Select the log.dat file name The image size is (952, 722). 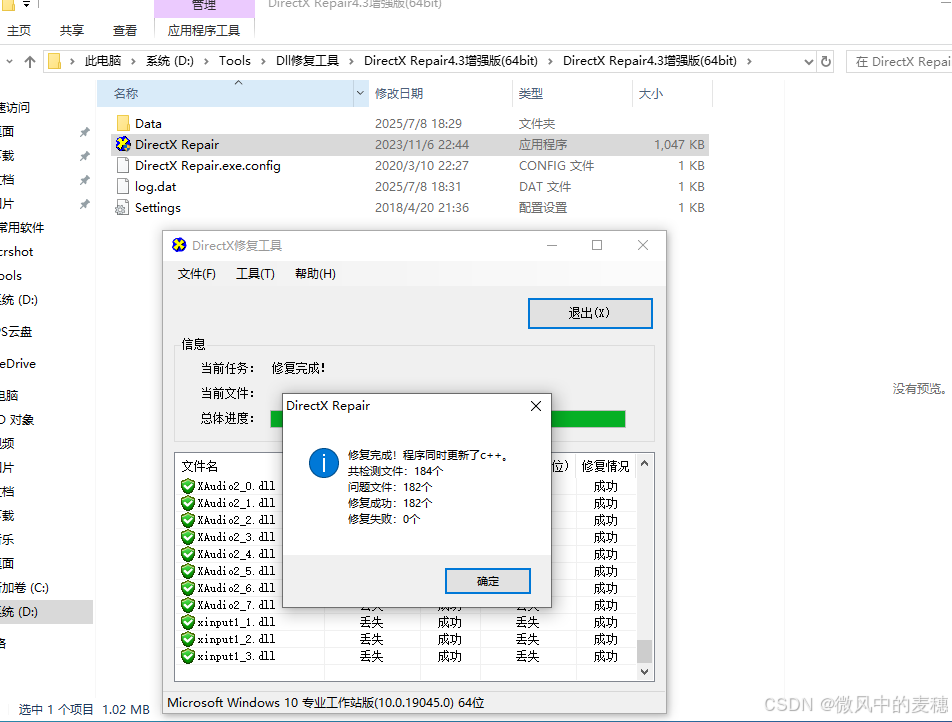pos(155,186)
